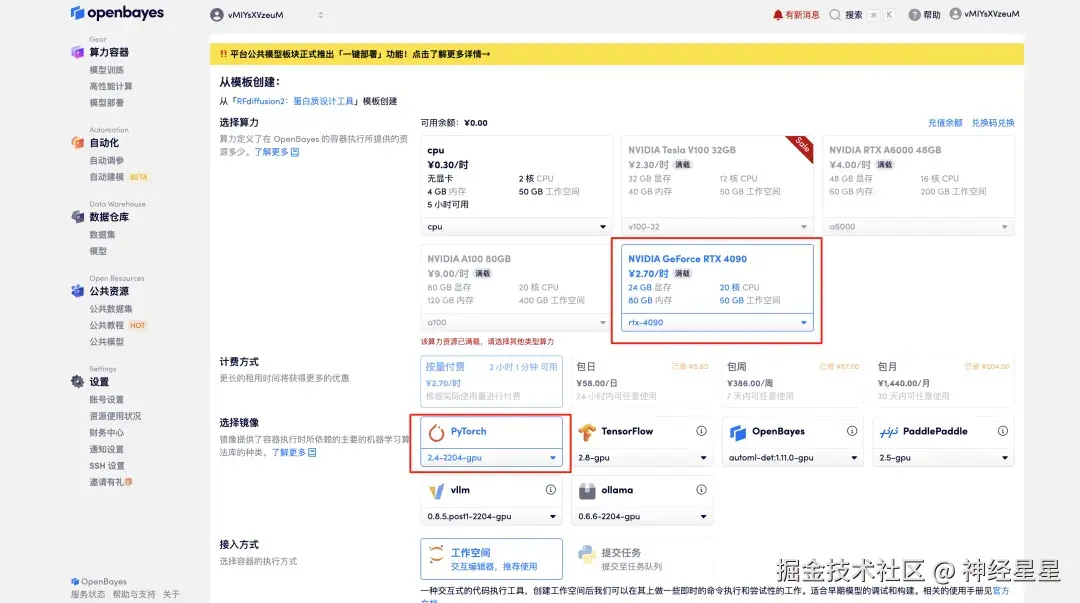Show ollama image info icon
Screen dimensions: 1080x603
701,489
